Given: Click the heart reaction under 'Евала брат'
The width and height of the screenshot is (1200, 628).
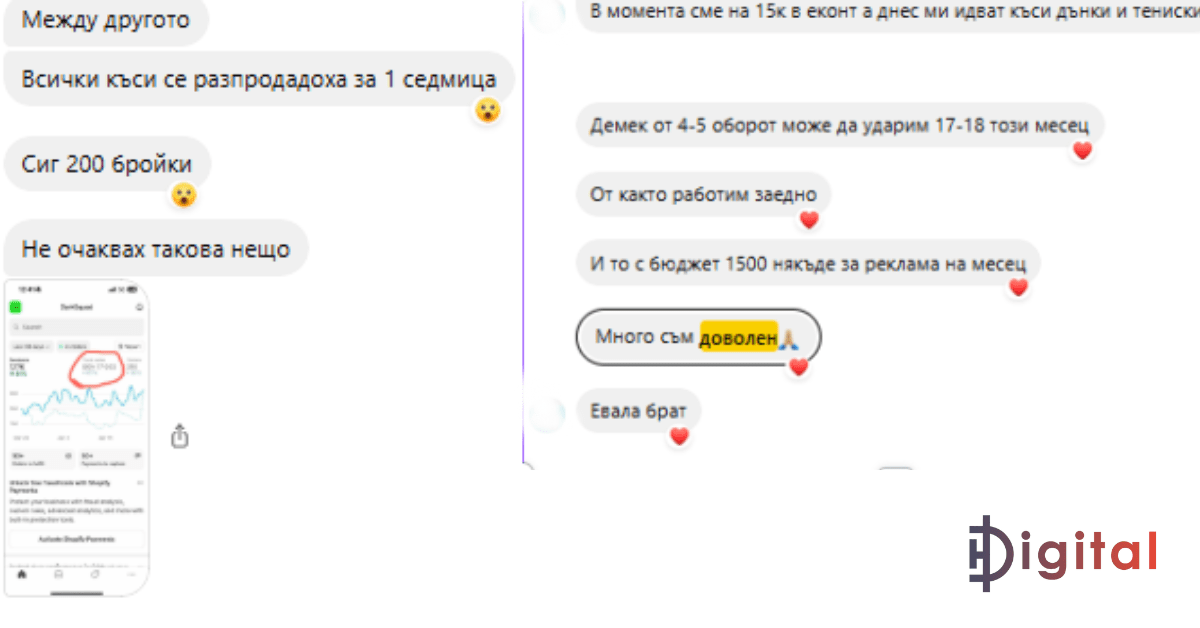Looking at the screenshot, I should coord(679,436).
